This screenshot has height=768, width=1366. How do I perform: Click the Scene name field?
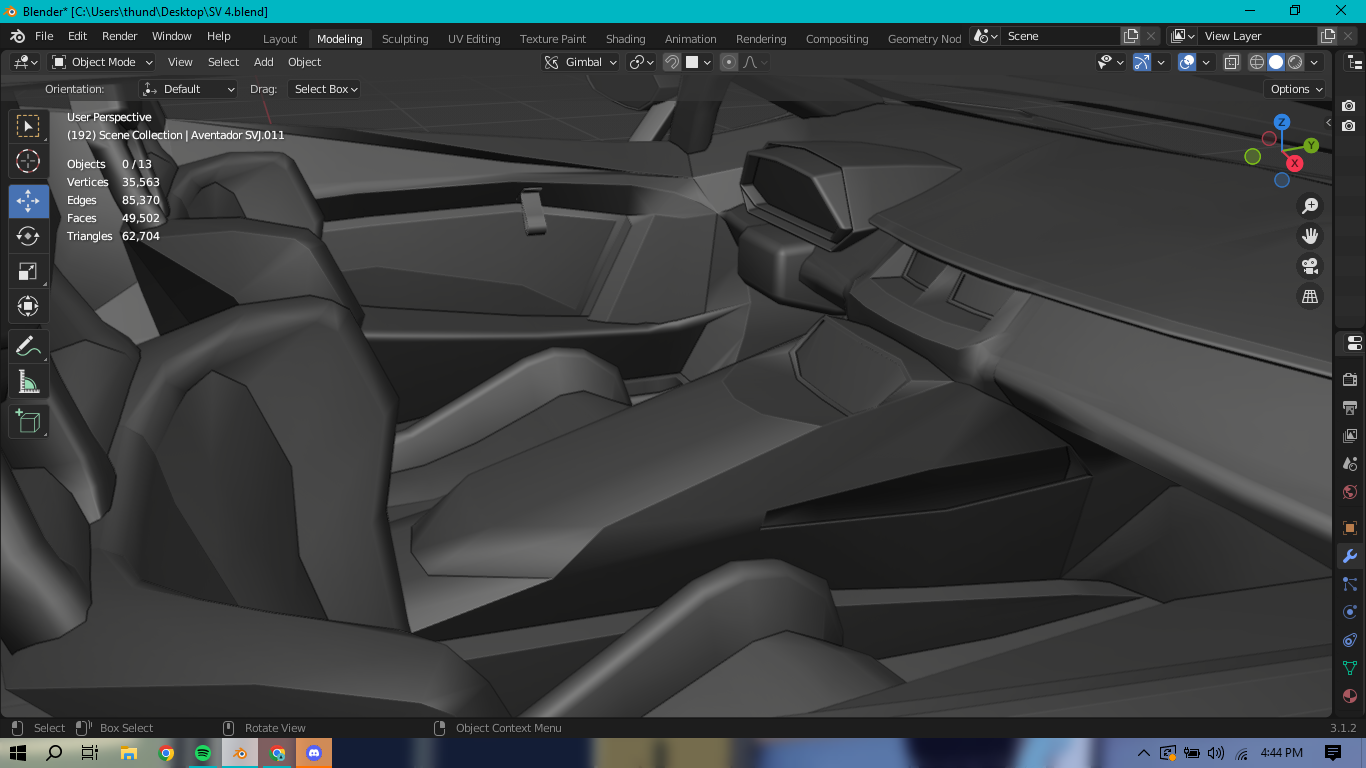point(1061,36)
